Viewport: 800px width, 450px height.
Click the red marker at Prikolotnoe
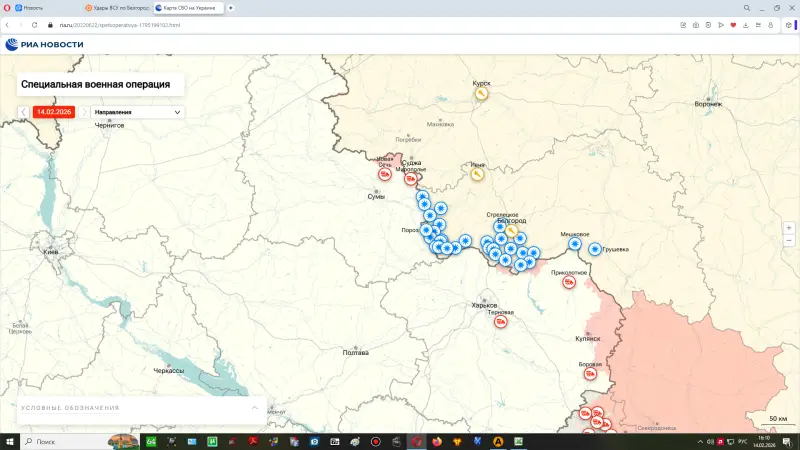[x=569, y=282]
